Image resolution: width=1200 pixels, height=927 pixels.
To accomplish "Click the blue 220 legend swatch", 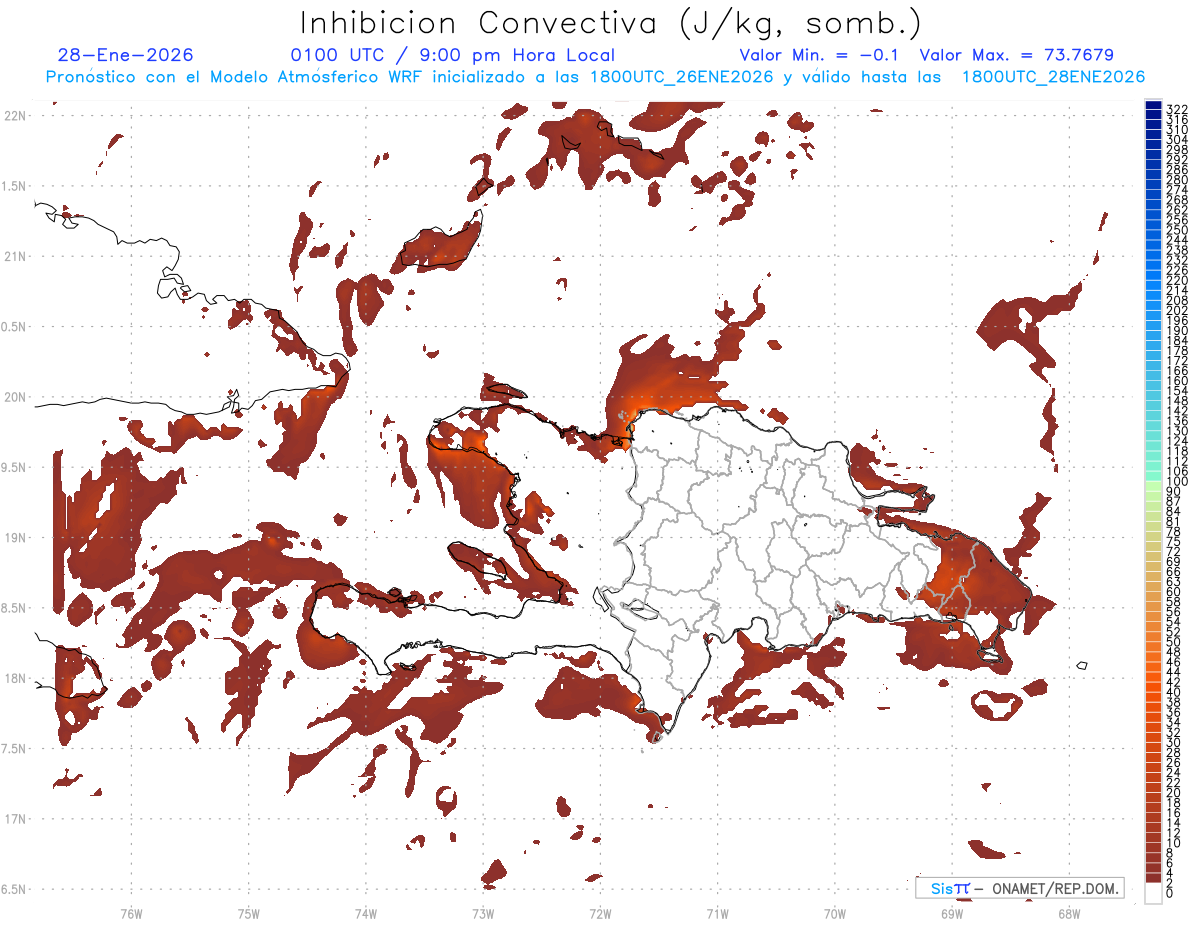I will tap(1153, 275).
